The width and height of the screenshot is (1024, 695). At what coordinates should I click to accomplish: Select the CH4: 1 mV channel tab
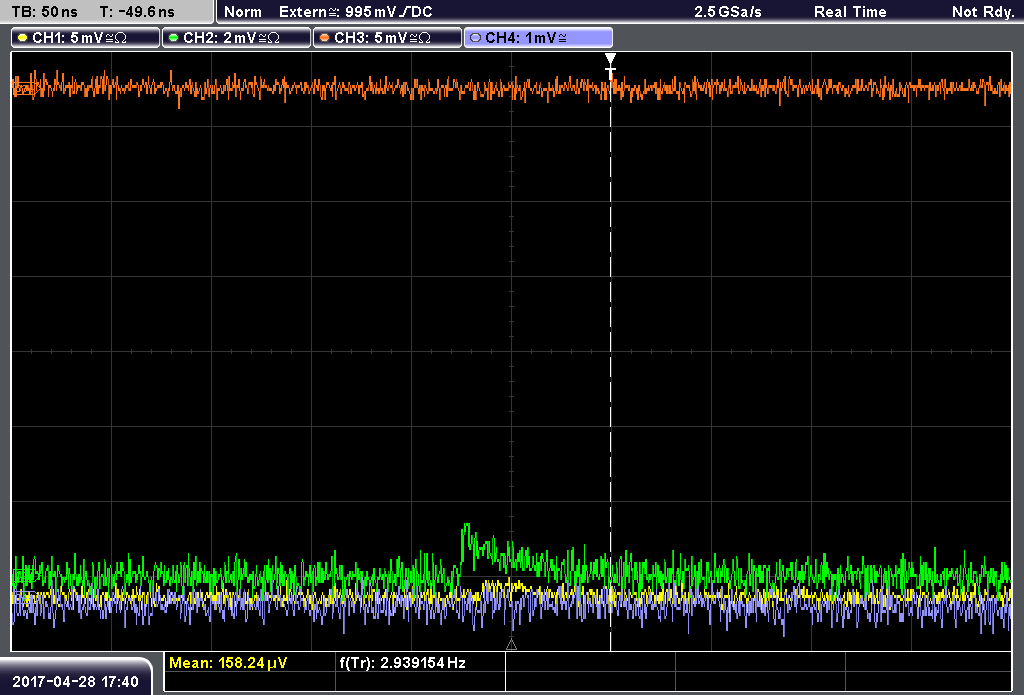click(538, 38)
